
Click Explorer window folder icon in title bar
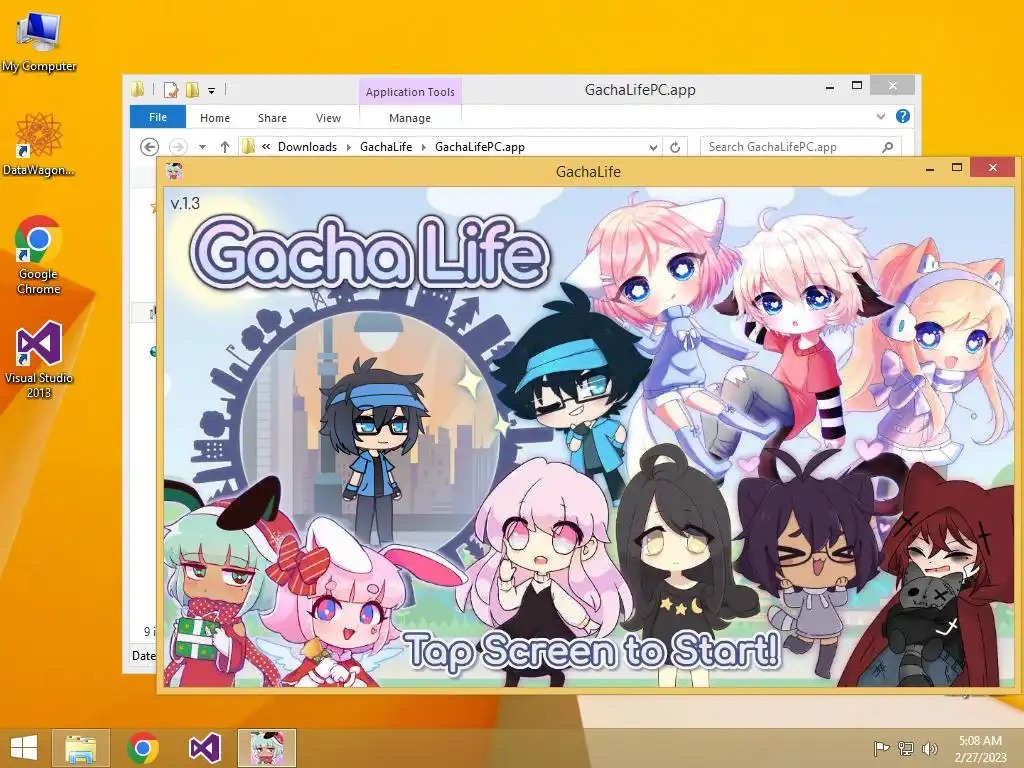137,89
